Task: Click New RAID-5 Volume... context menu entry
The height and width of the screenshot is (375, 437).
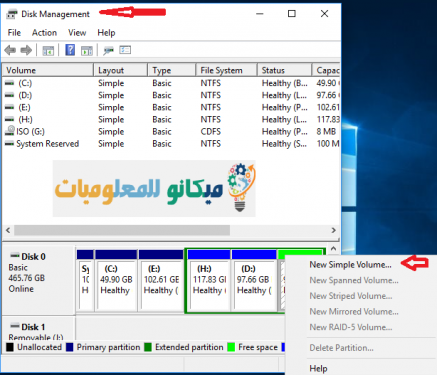Action: [351, 327]
